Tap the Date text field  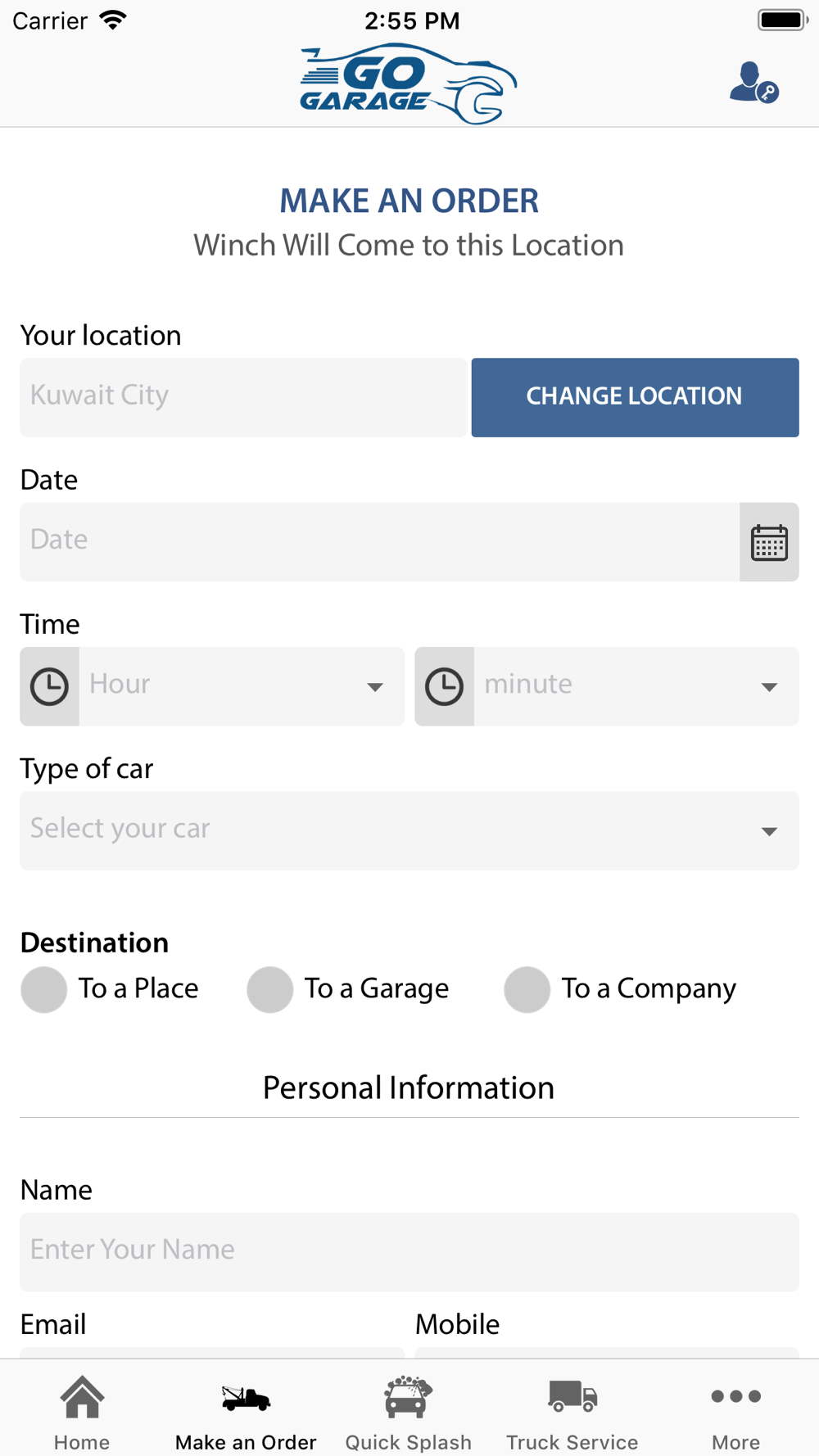coord(379,542)
